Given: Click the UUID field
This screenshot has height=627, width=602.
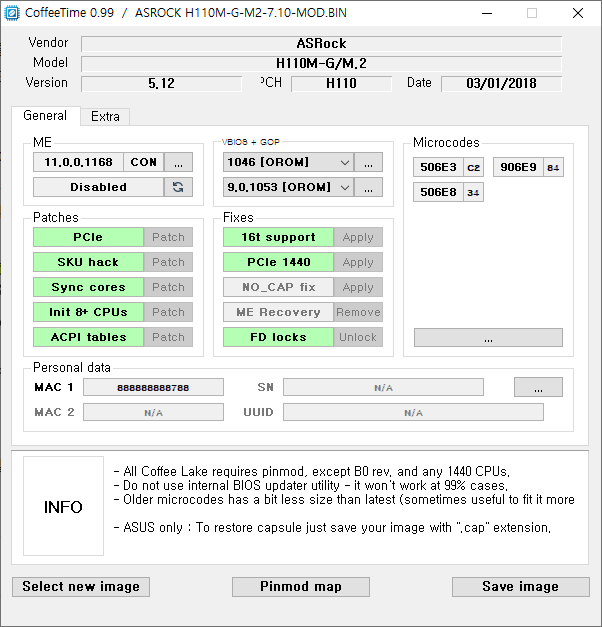Looking at the screenshot, I should tap(413, 412).
